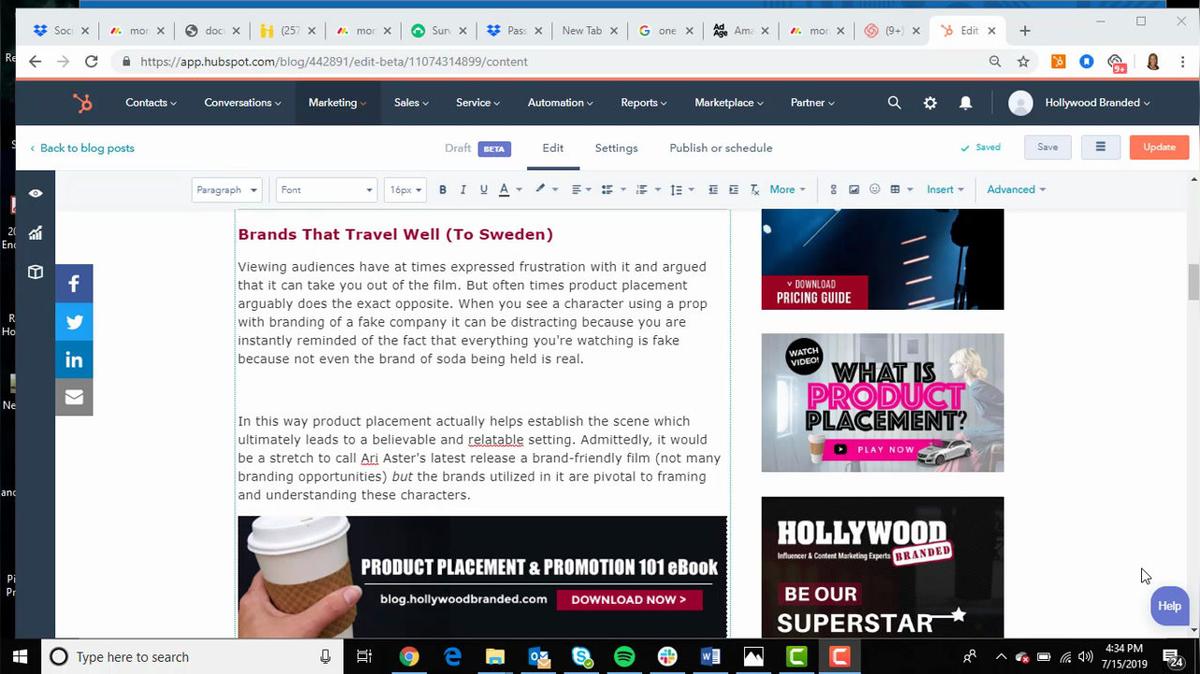Expand the Advanced dropdown
The image size is (1200, 674).
1016,189
